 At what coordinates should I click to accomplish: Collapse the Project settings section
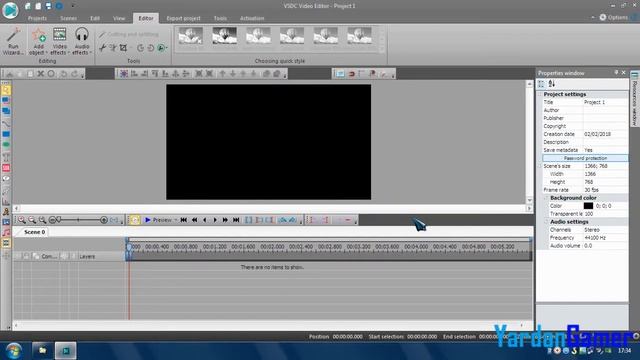540,94
